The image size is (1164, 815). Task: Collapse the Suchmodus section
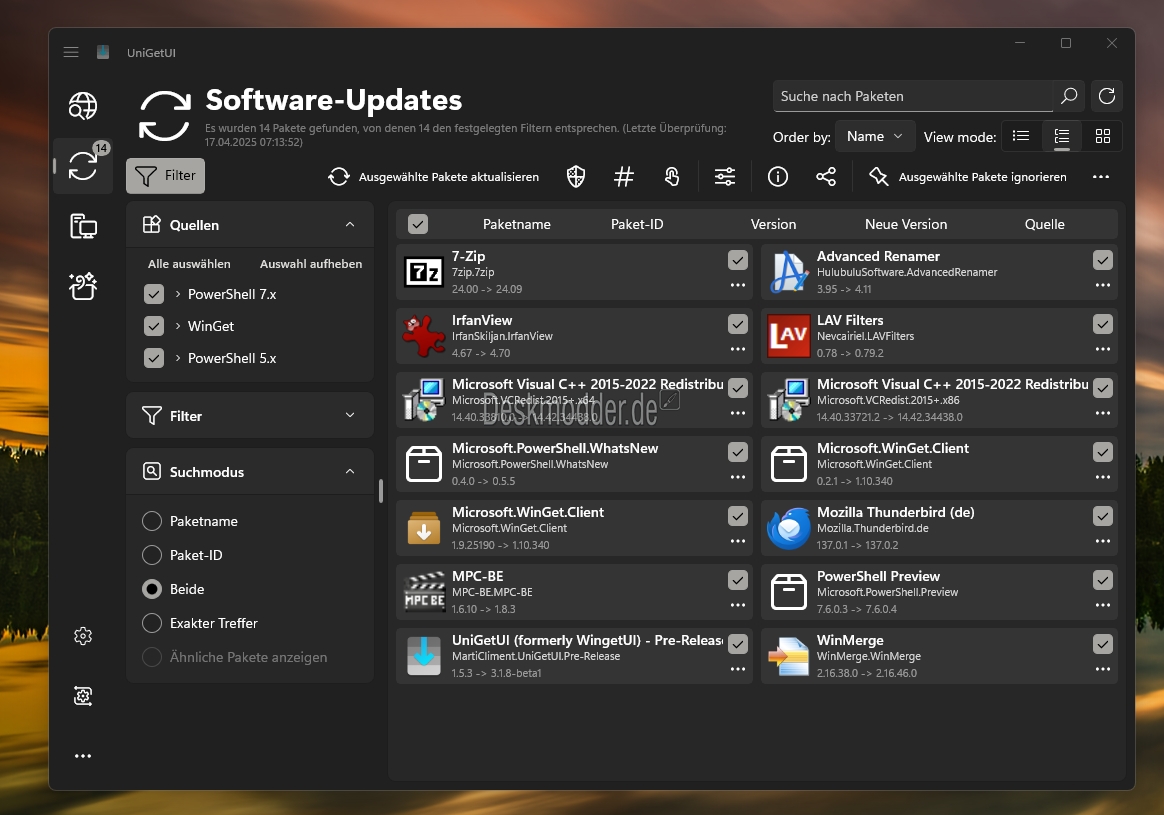(x=350, y=471)
